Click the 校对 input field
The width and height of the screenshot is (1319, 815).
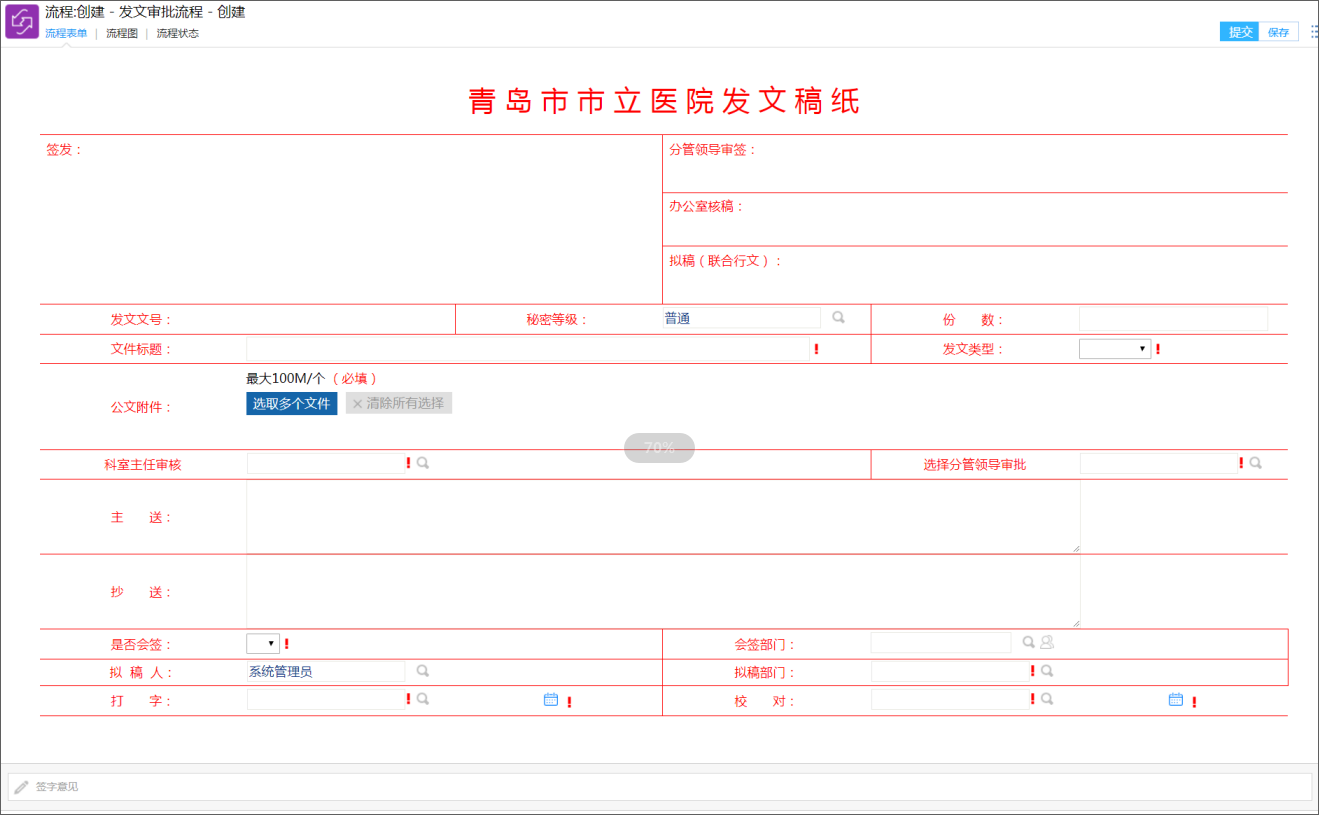coord(950,699)
